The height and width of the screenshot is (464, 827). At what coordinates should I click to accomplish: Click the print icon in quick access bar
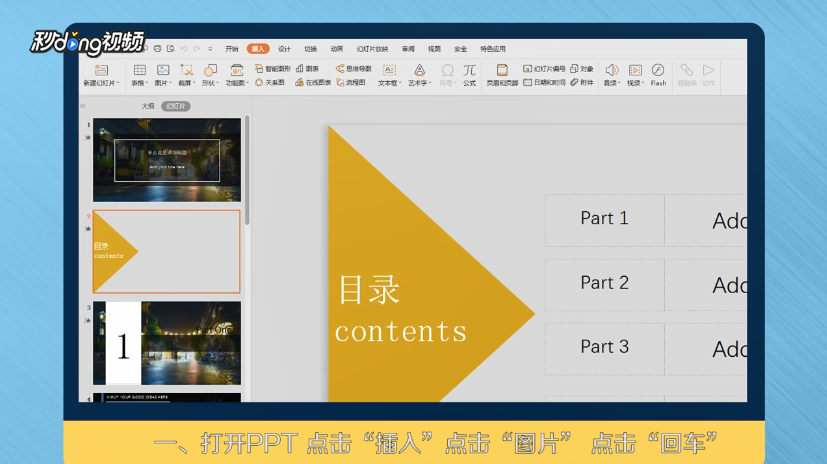coord(157,49)
